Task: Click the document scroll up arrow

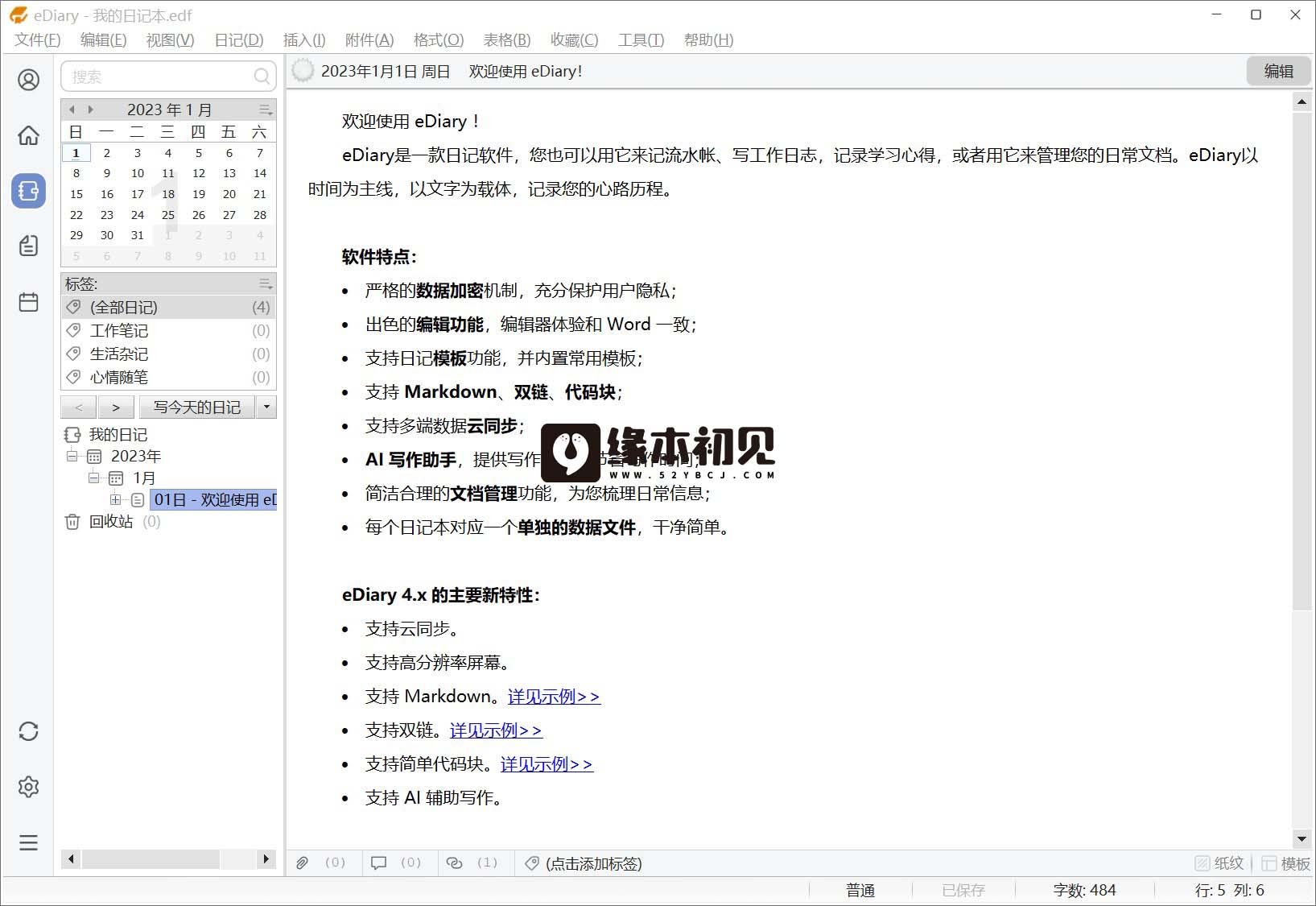Action: pos(1302,102)
